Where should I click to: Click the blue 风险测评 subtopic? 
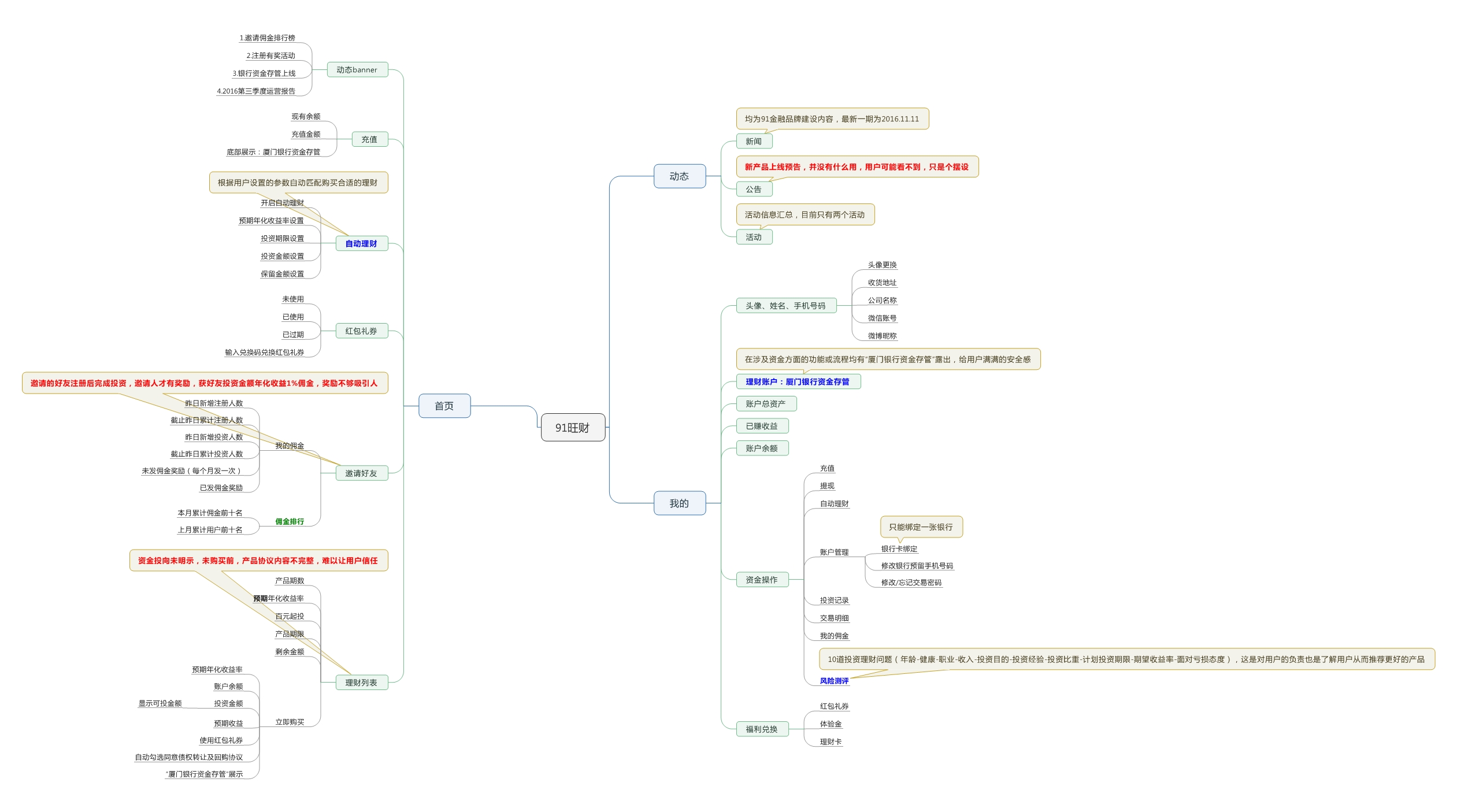(x=834, y=681)
